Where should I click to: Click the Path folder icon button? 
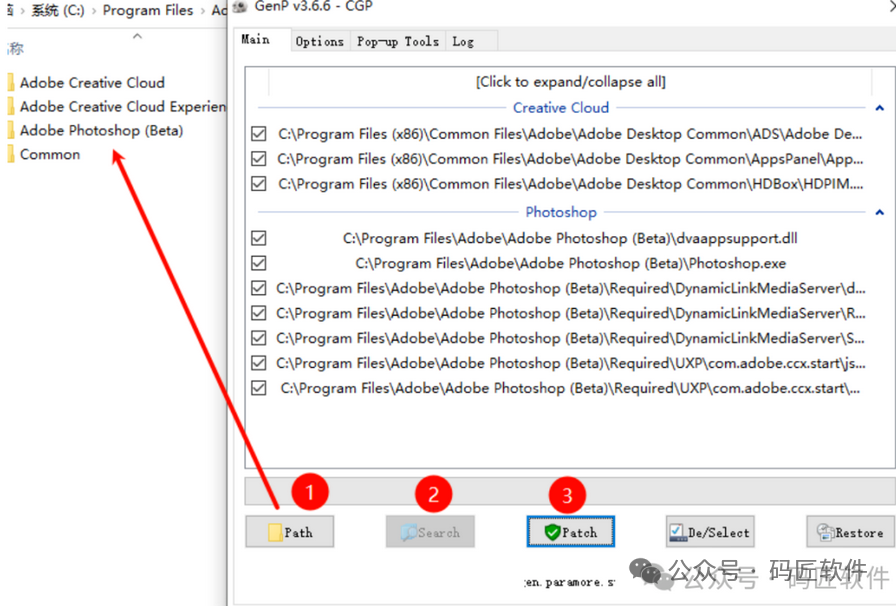(x=289, y=532)
